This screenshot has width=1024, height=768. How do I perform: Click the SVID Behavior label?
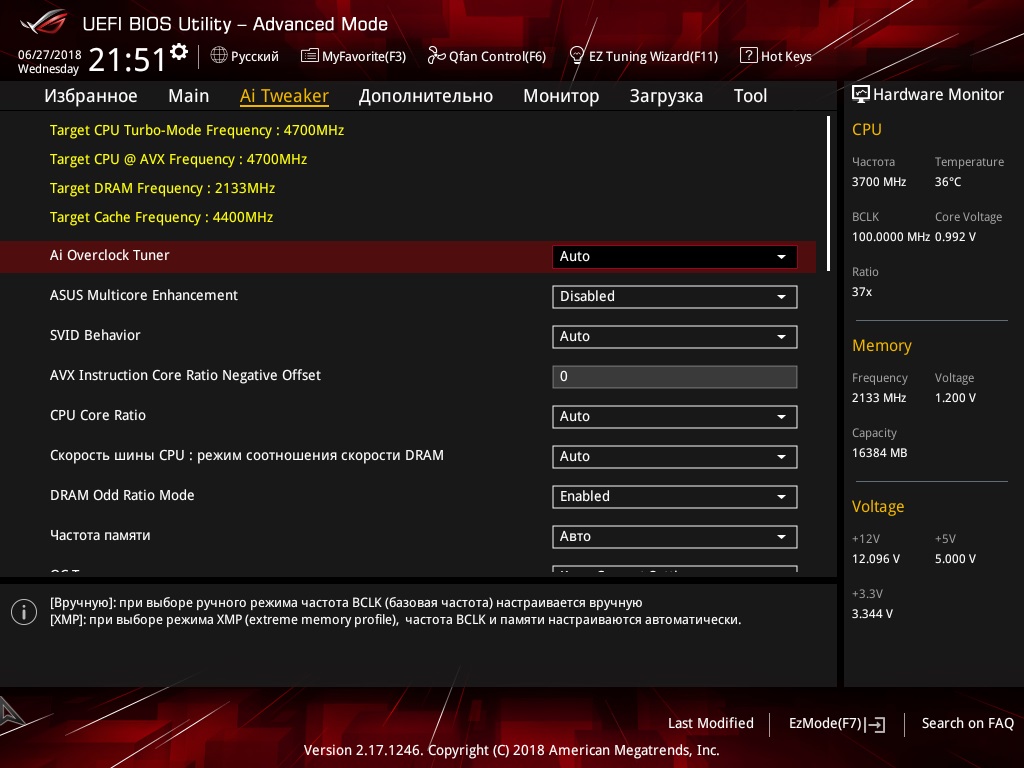point(95,335)
